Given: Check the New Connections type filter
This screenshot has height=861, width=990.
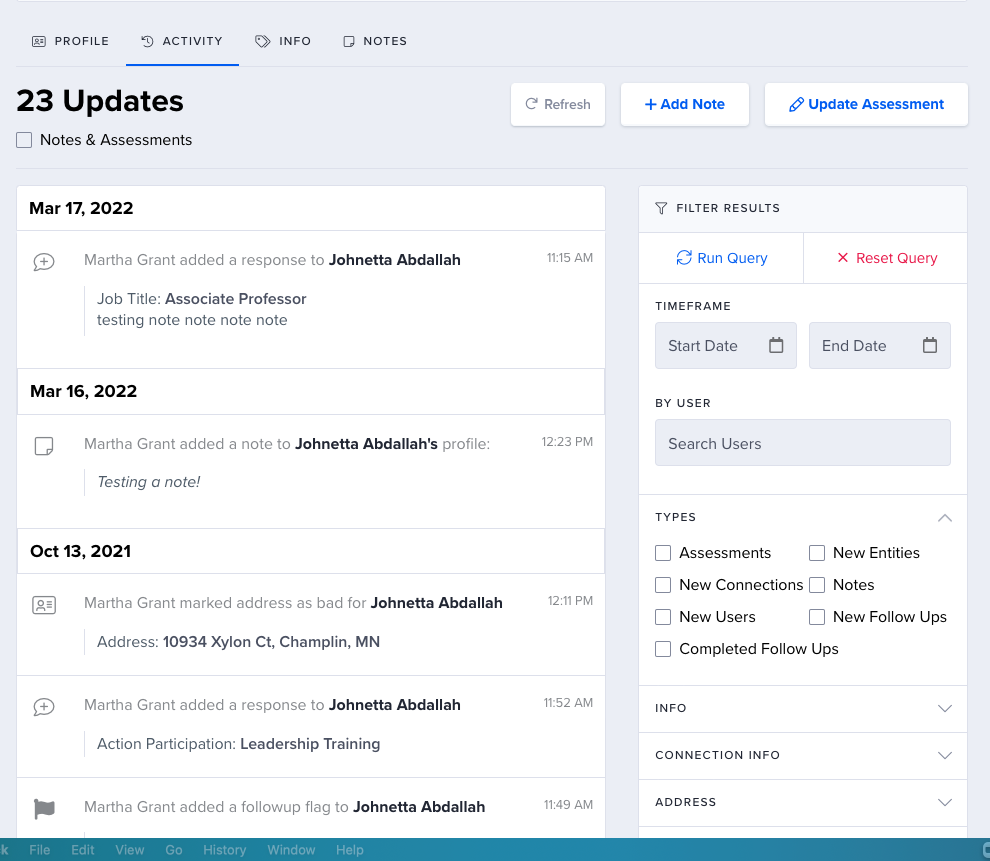Looking at the screenshot, I should tap(663, 585).
